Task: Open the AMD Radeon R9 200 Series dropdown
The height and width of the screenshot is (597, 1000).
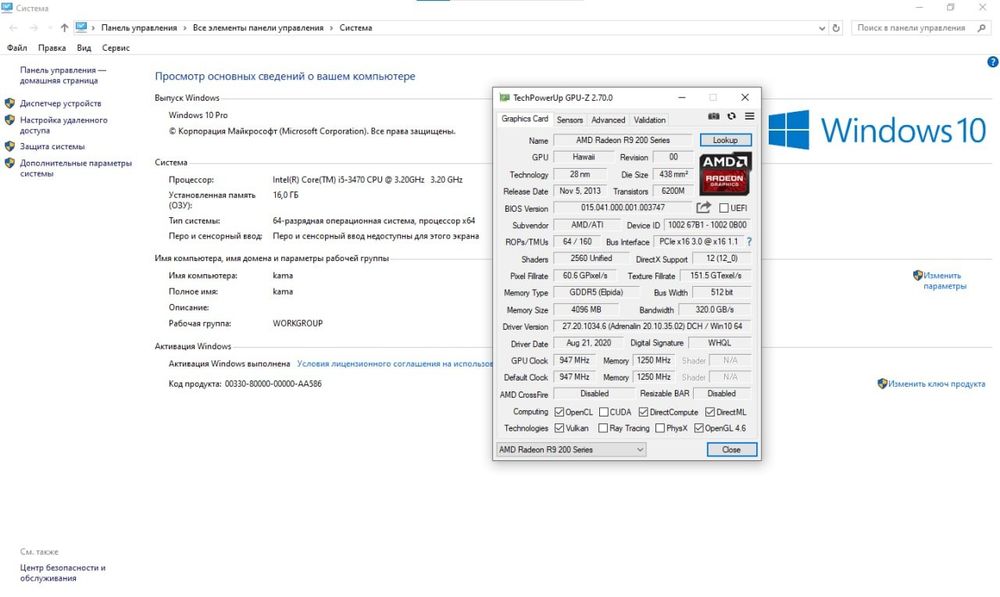Action: 571,450
